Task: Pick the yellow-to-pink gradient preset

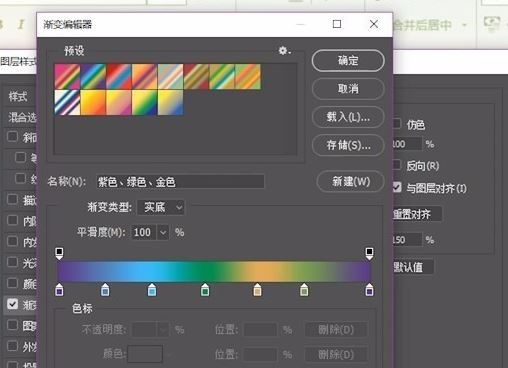Action: 119,103
